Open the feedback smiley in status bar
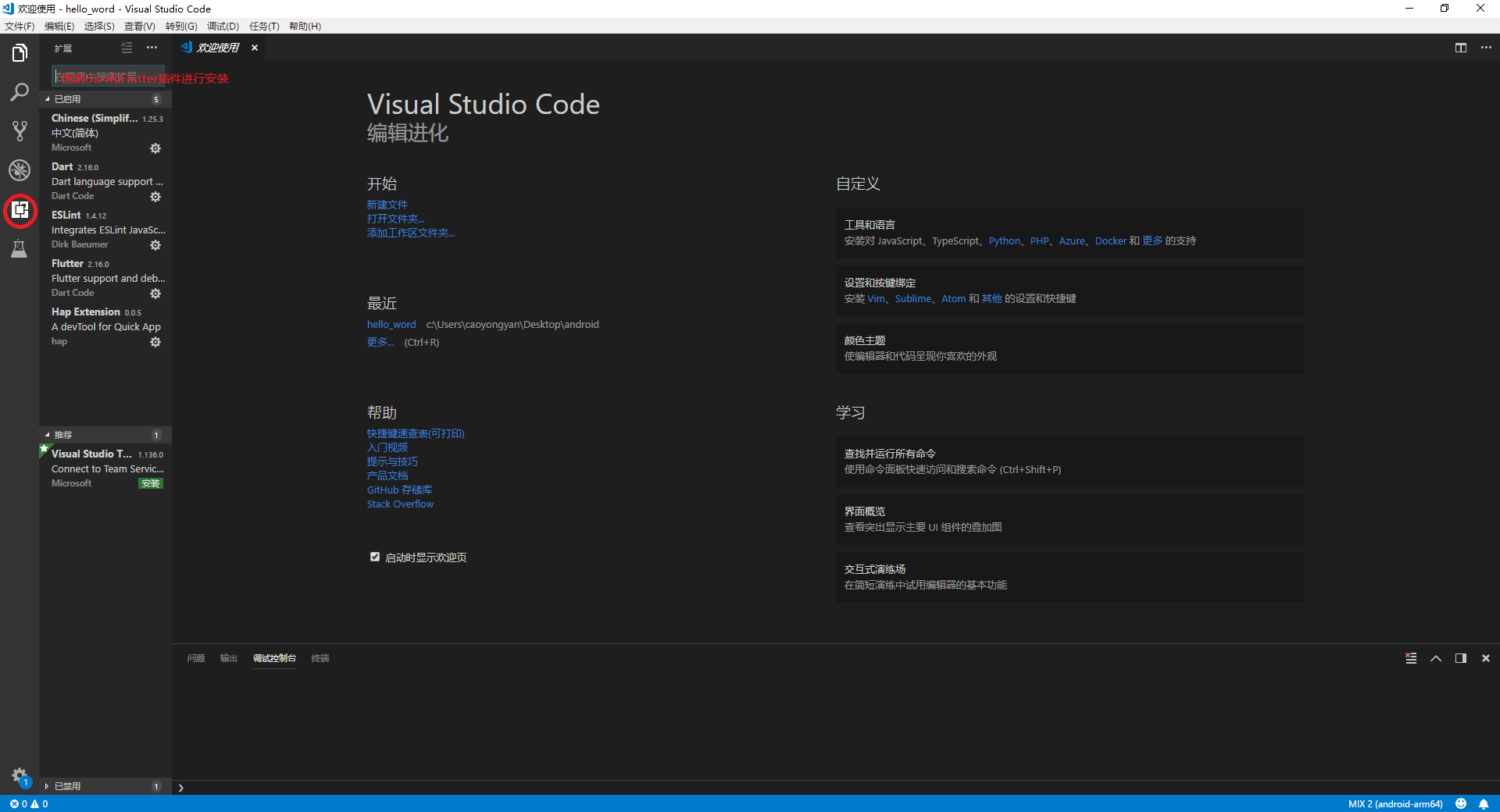 tap(1461, 803)
